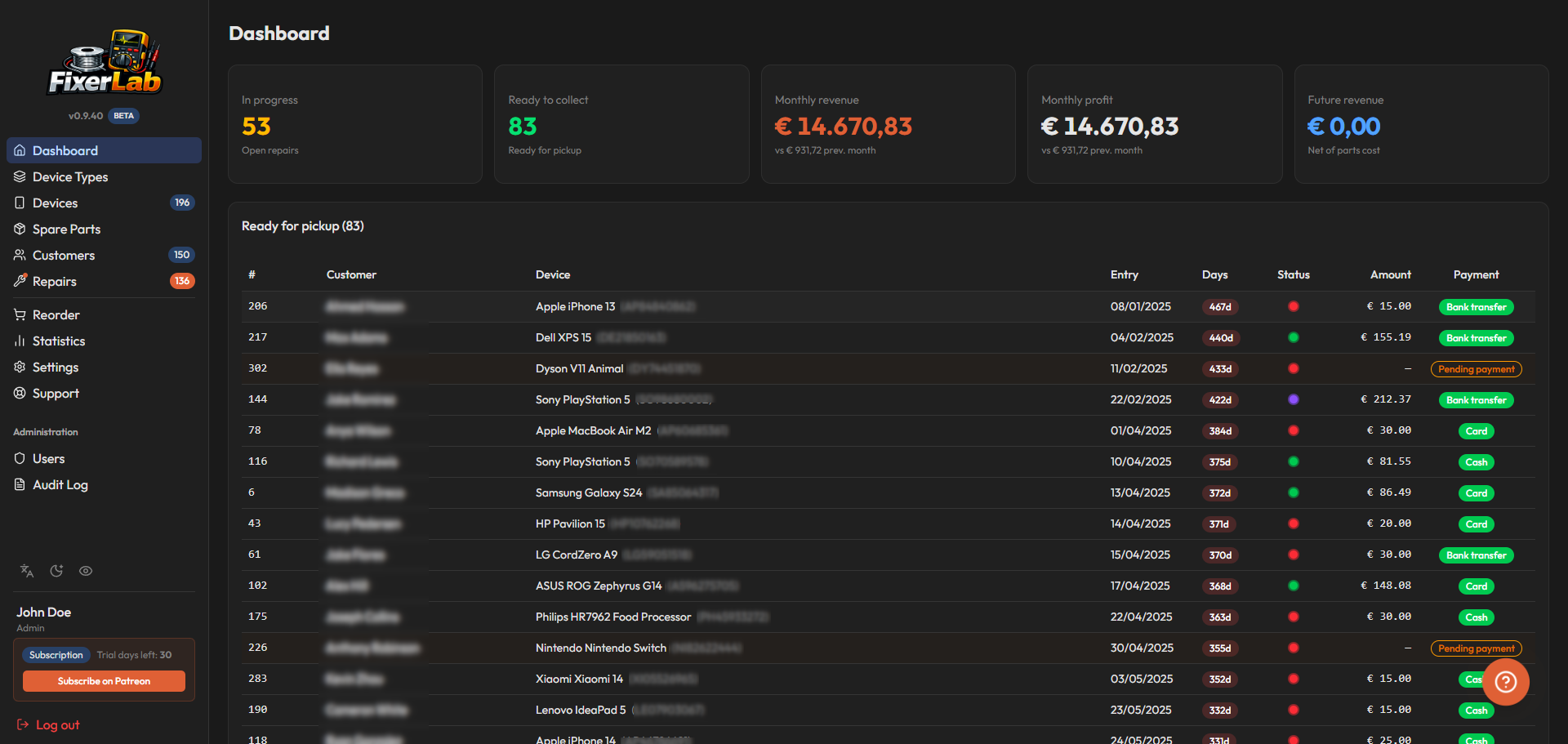
Task: Click the home icon beside Dashboard
Action: pyautogui.click(x=20, y=150)
